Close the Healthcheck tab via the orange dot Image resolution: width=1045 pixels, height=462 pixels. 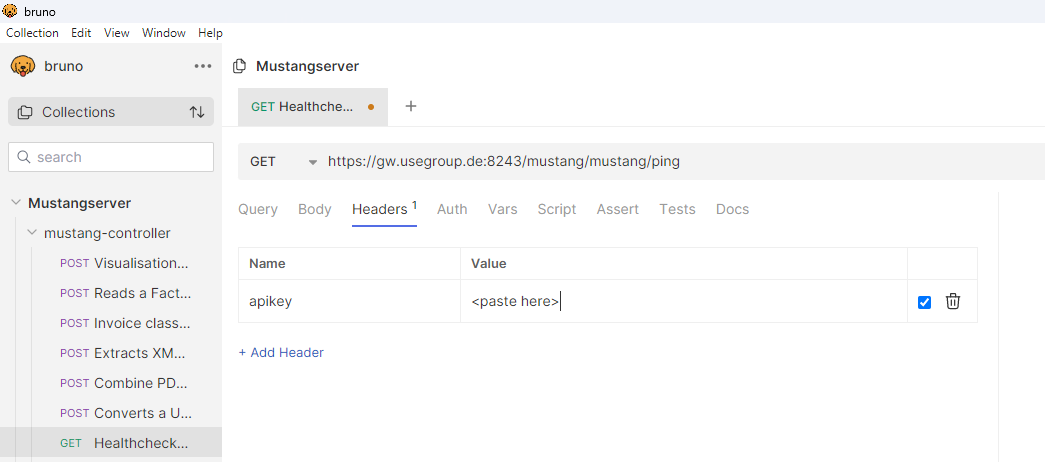(371, 107)
